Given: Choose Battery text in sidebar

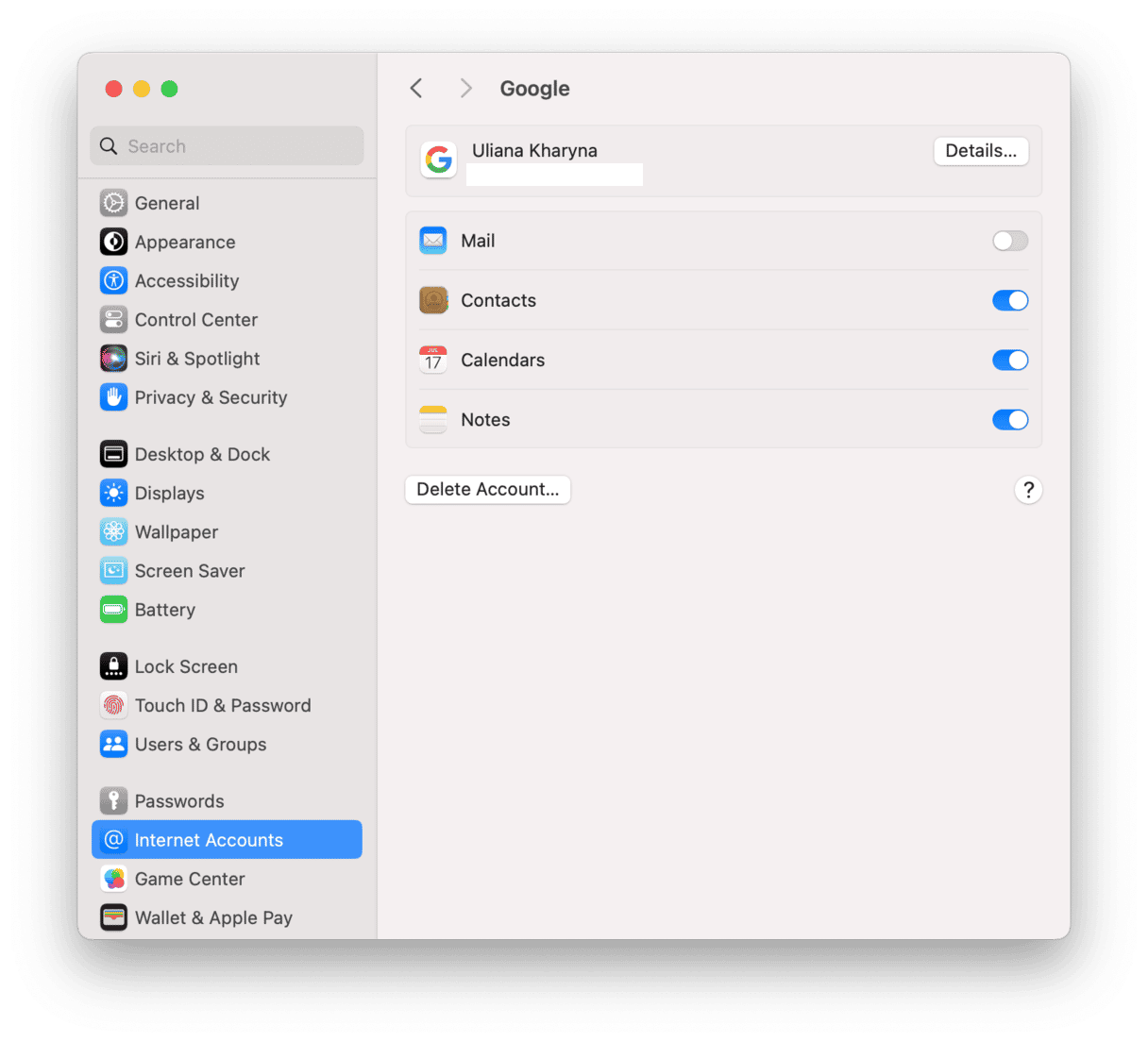Looking at the screenshot, I should pyautogui.click(x=165, y=609).
